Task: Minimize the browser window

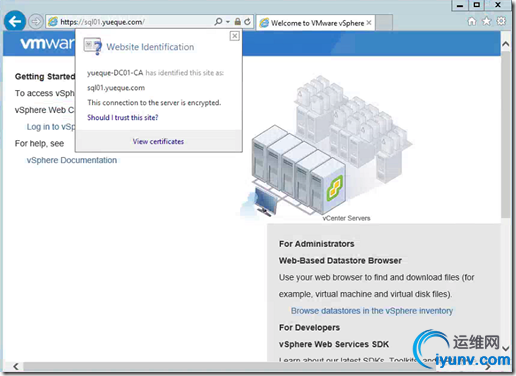Action: [x=460, y=5]
